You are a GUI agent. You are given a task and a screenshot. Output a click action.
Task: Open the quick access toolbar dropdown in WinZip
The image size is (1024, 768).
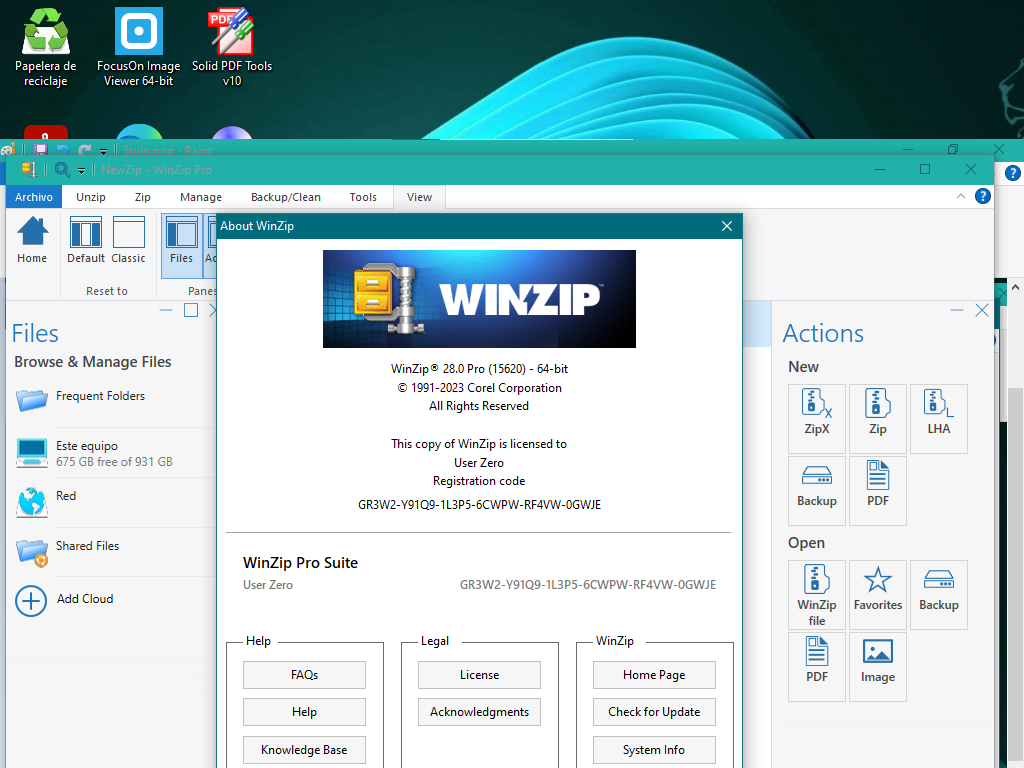point(81,171)
